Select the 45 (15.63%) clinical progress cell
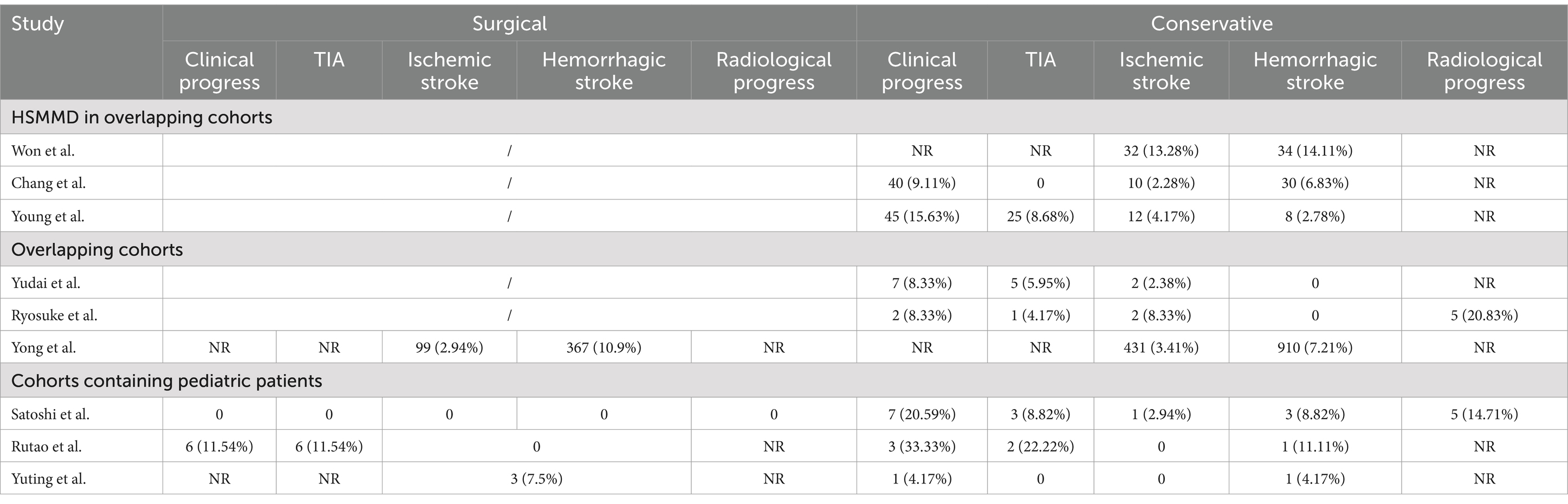The width and height of the screenshot is (1568, 504). point(922,216)
